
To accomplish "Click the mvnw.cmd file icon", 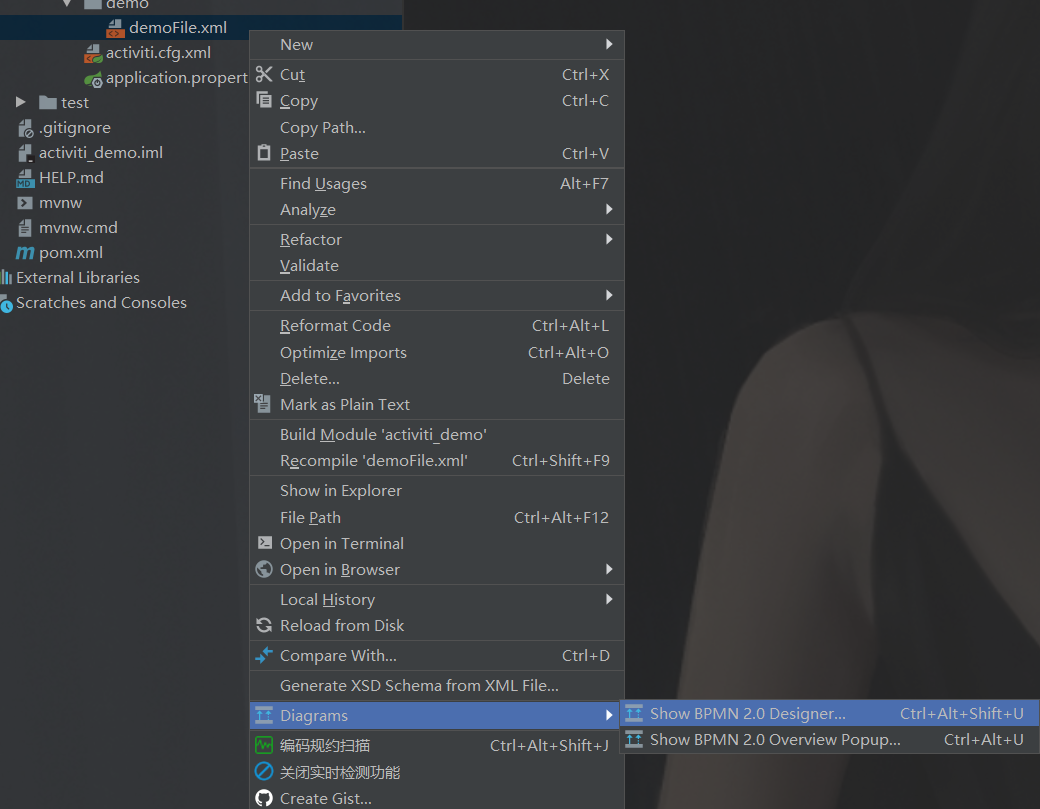I will pos(25,227).
